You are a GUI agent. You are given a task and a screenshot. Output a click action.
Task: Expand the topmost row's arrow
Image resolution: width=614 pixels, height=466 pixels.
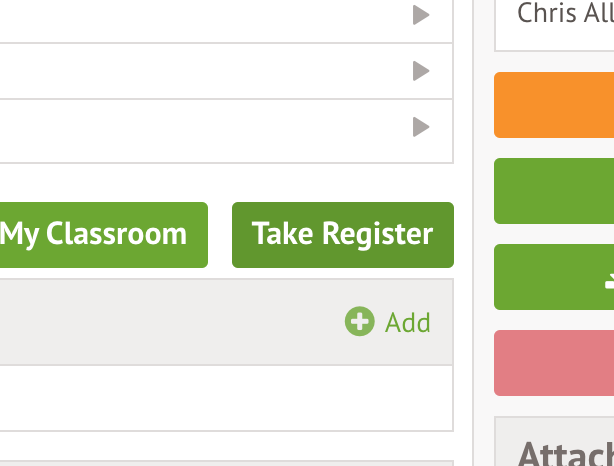click(421, 15)
